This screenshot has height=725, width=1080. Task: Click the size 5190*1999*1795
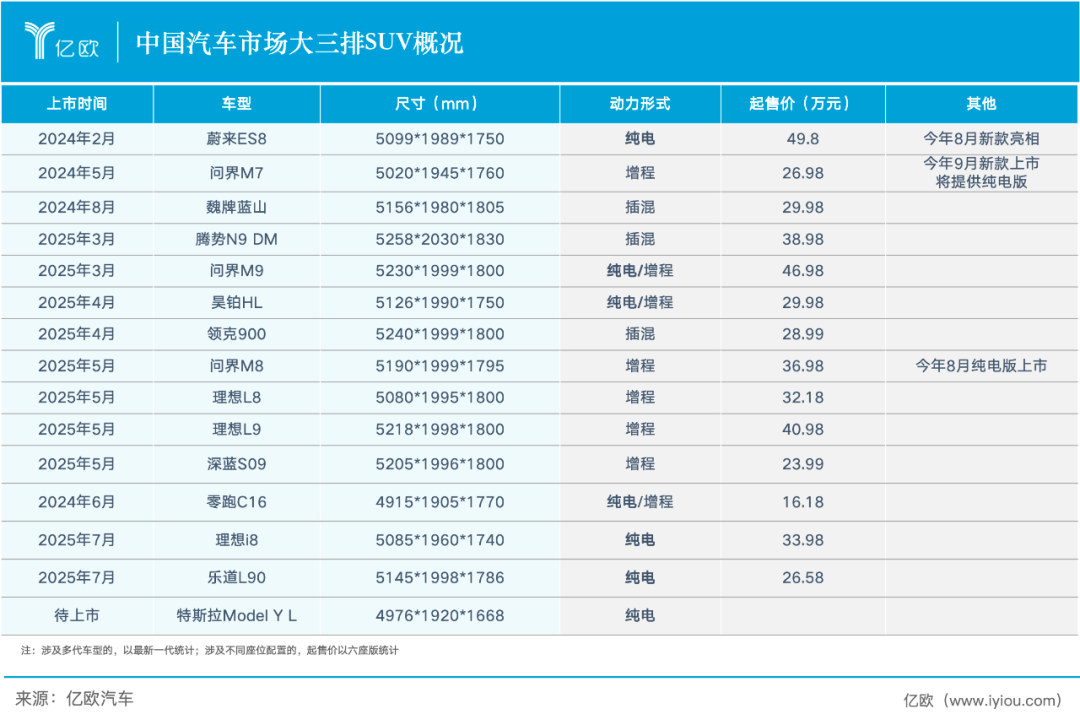(x=439, y=366)
